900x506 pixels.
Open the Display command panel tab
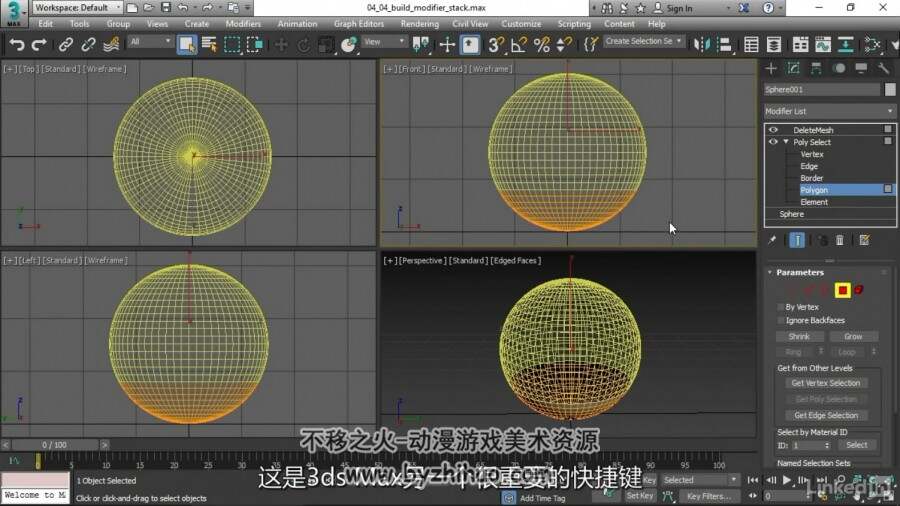click(x=861, y=69)
